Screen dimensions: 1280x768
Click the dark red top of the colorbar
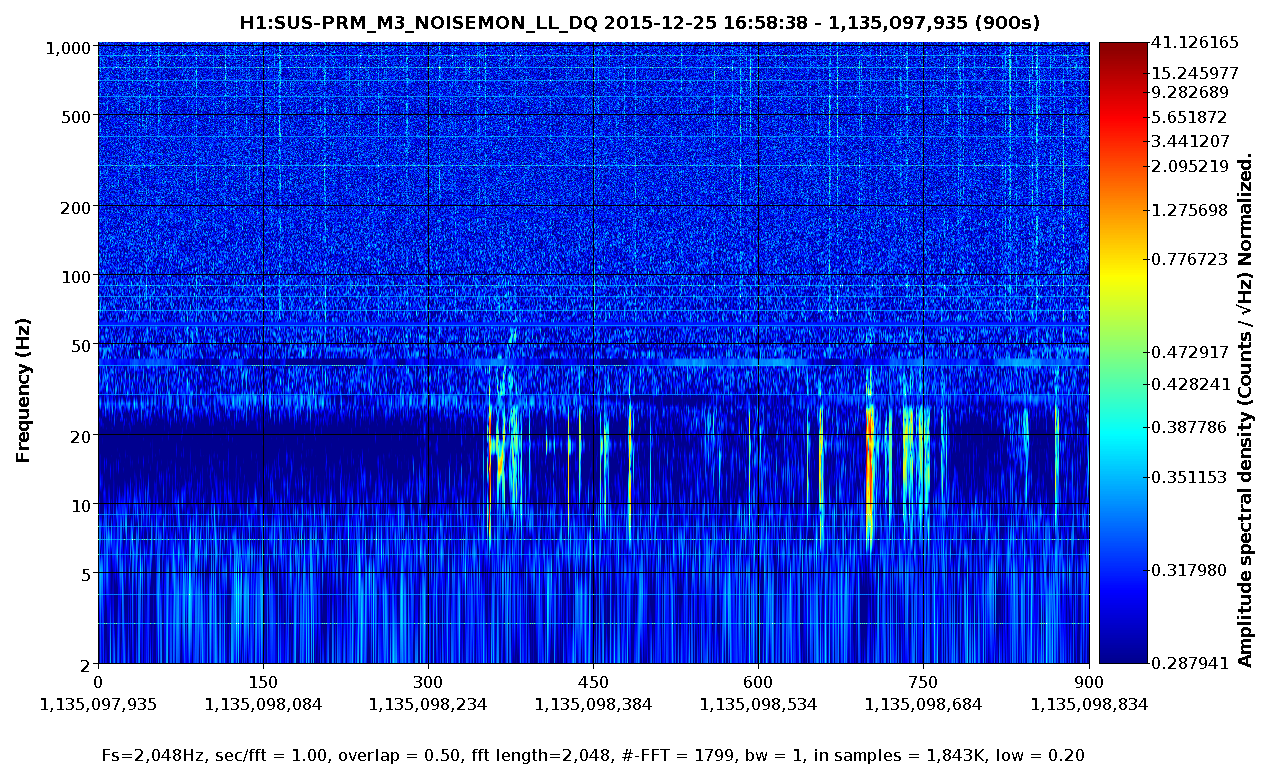click(x=1123, y=55)
